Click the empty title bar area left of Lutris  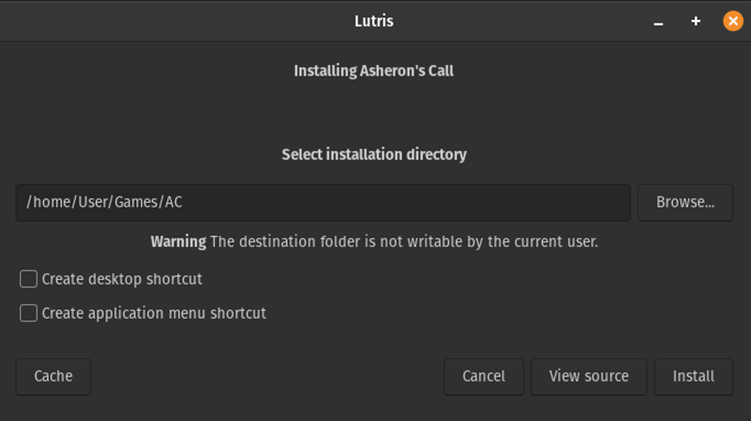pyautogui.click(x=150, y=21)
